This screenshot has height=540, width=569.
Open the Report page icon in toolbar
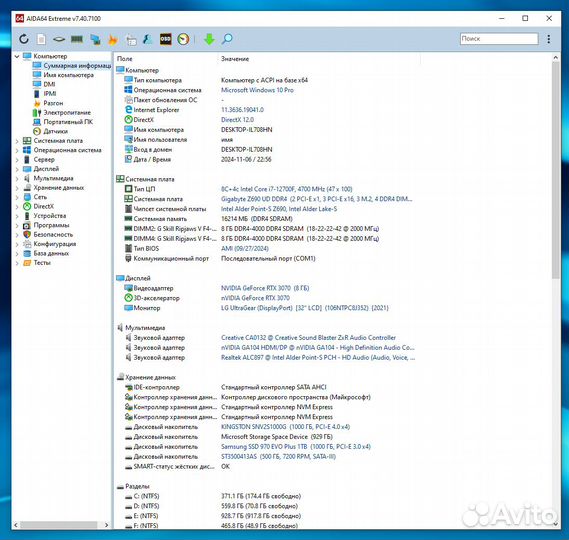coord(41,39)
